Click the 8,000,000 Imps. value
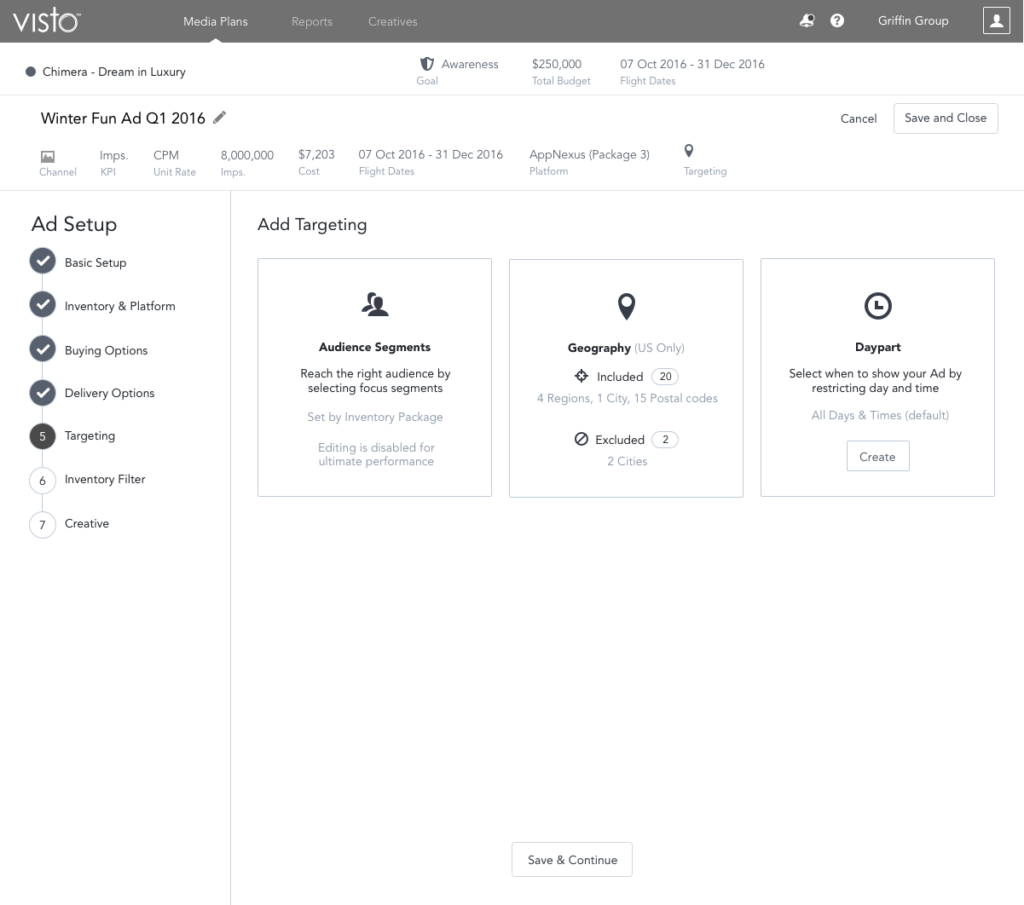The image size is (1024, 905). point(247,155)
